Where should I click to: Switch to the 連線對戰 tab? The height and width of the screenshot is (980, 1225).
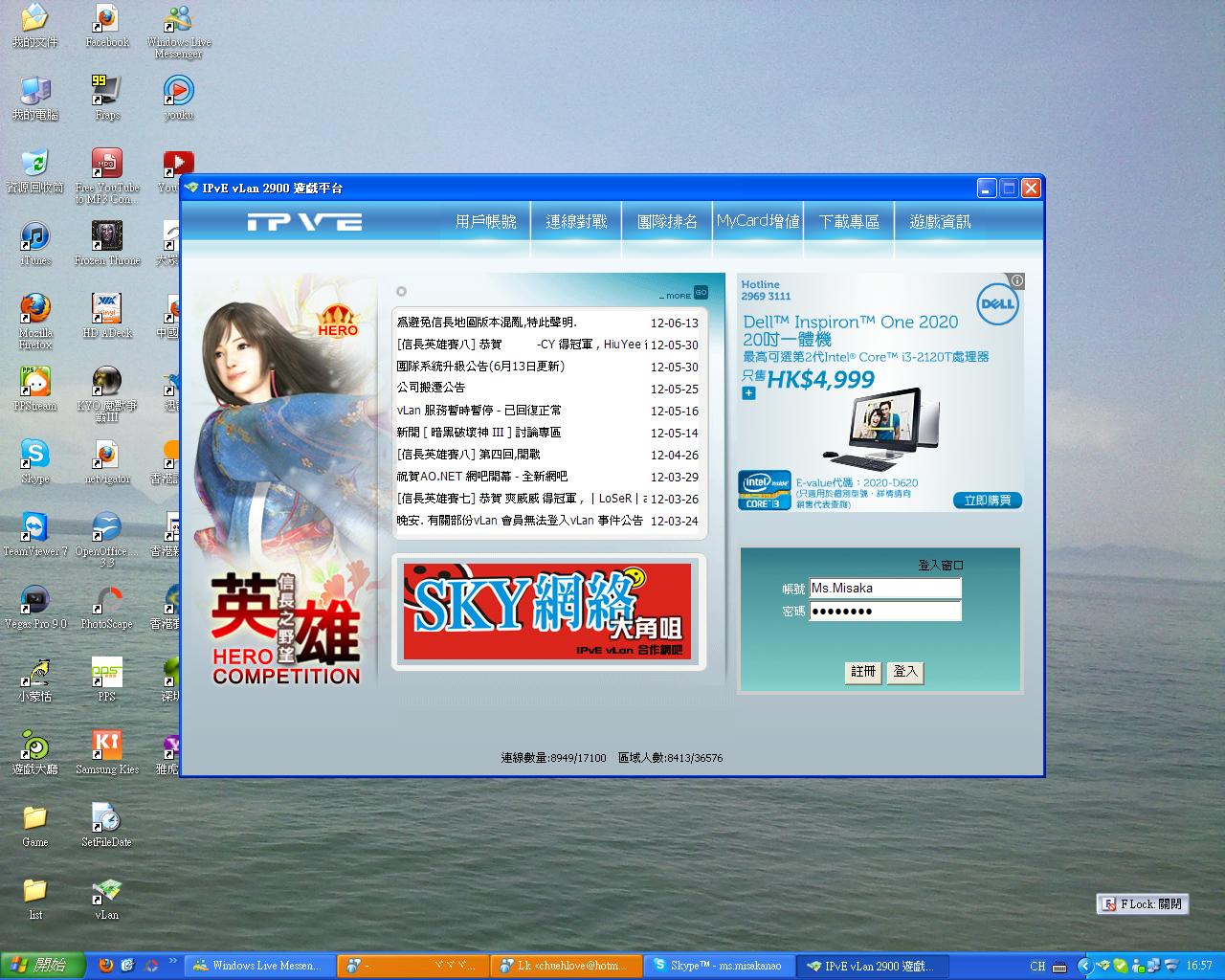pos(576,222)
